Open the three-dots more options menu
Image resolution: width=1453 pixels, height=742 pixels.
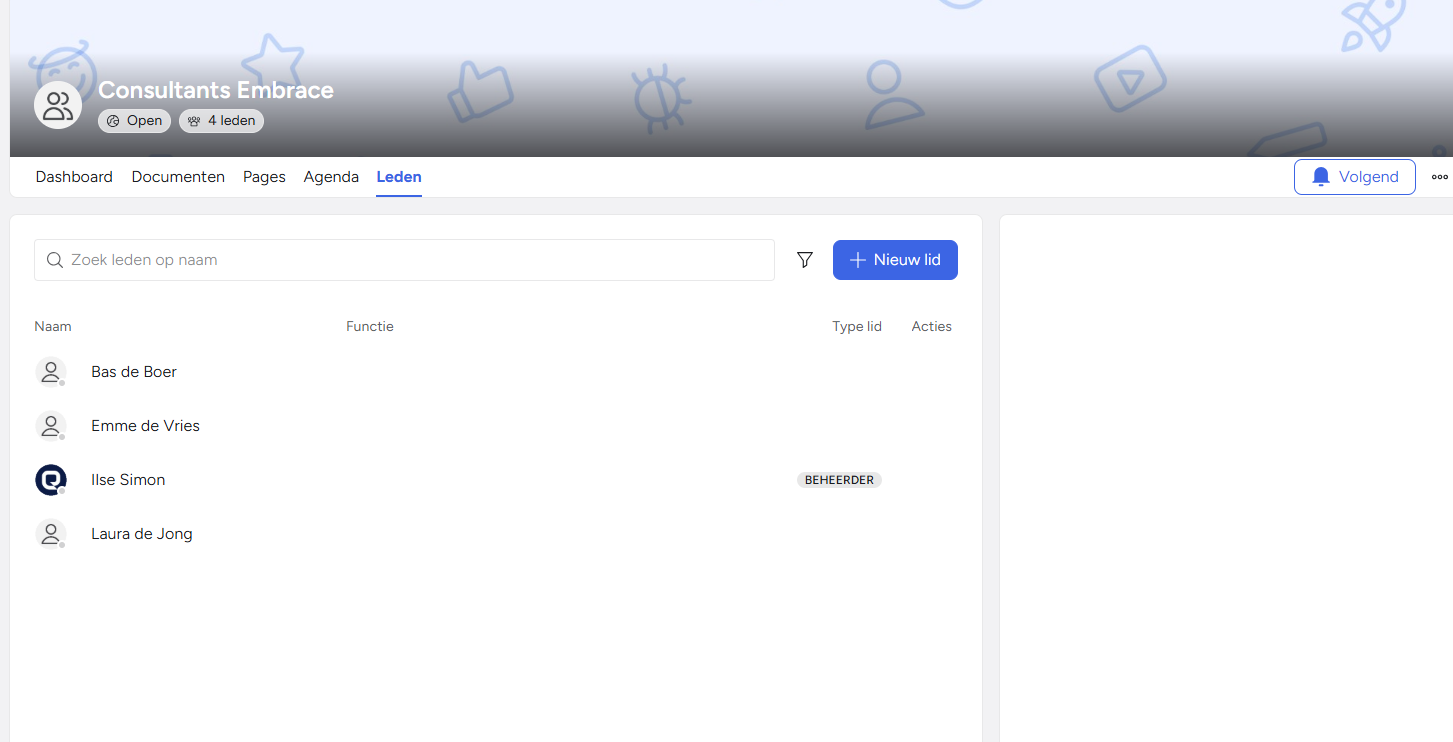pos(1440,177)
